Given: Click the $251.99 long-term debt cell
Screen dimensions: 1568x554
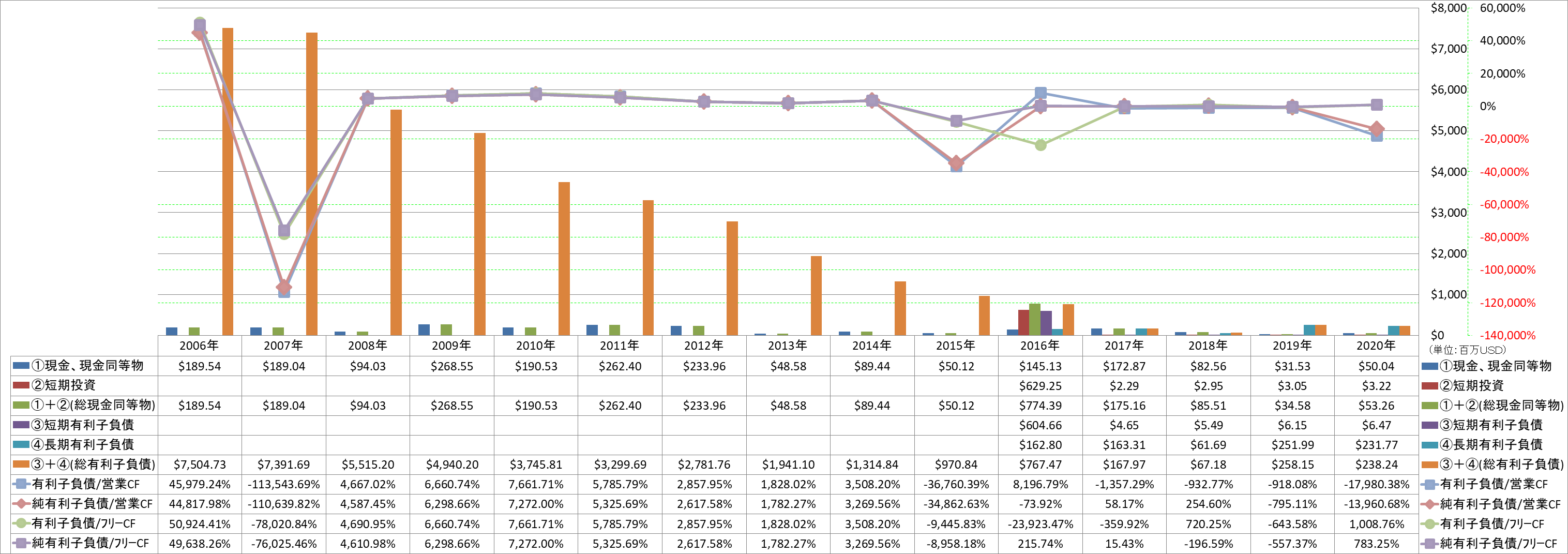Looking at the screenshot, I should tap(1292, 445).
